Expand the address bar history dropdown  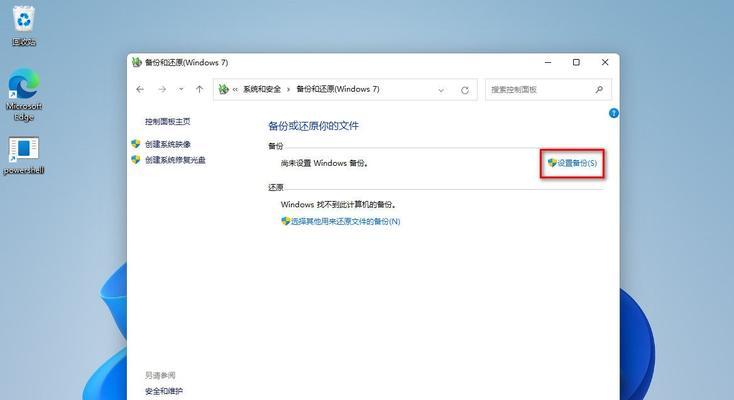pyautogui.click(x=441, y=90)
